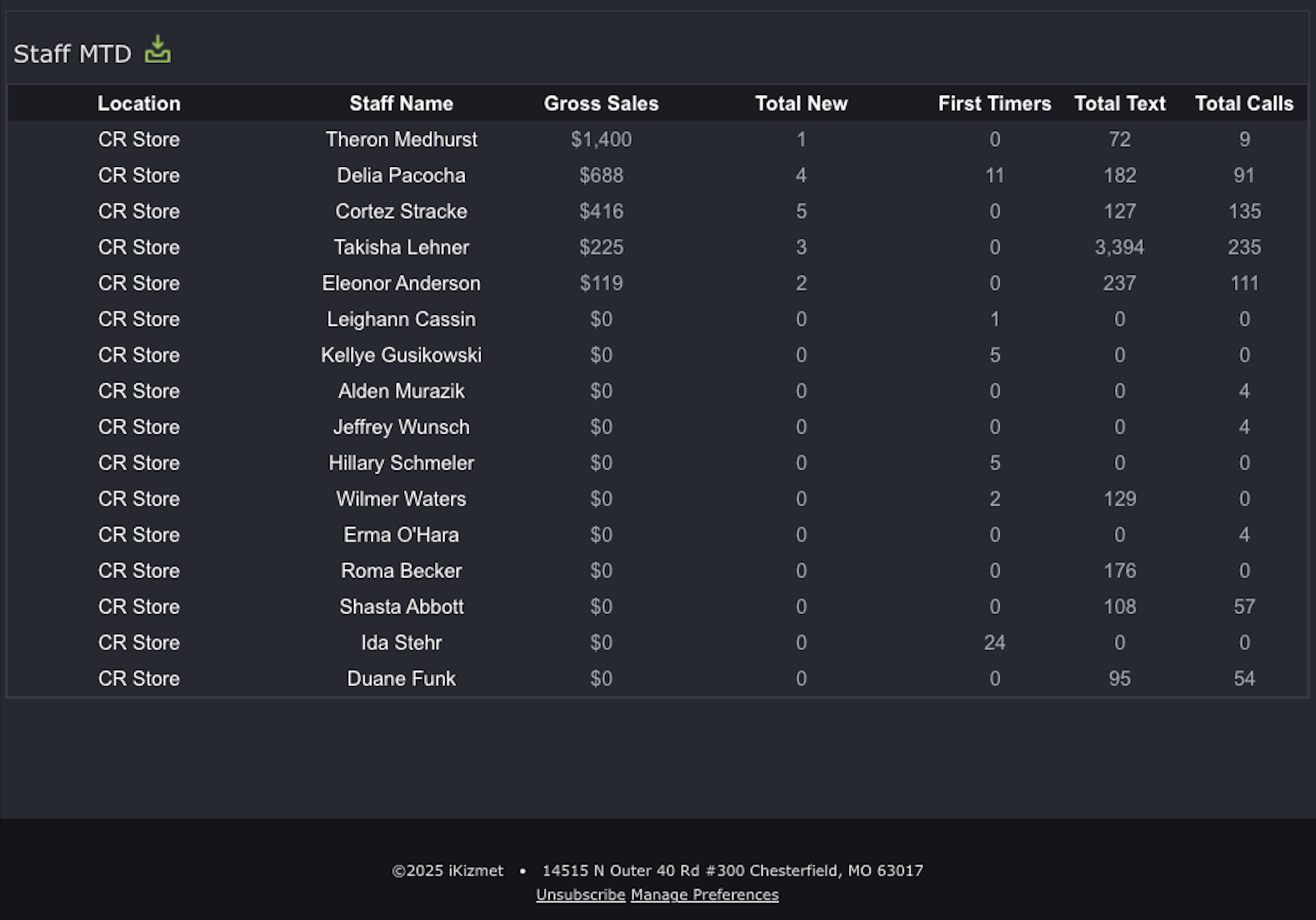Click the Location column header
The height and width of the screenshot is (920, 1316).
click(x=139, y=103)
